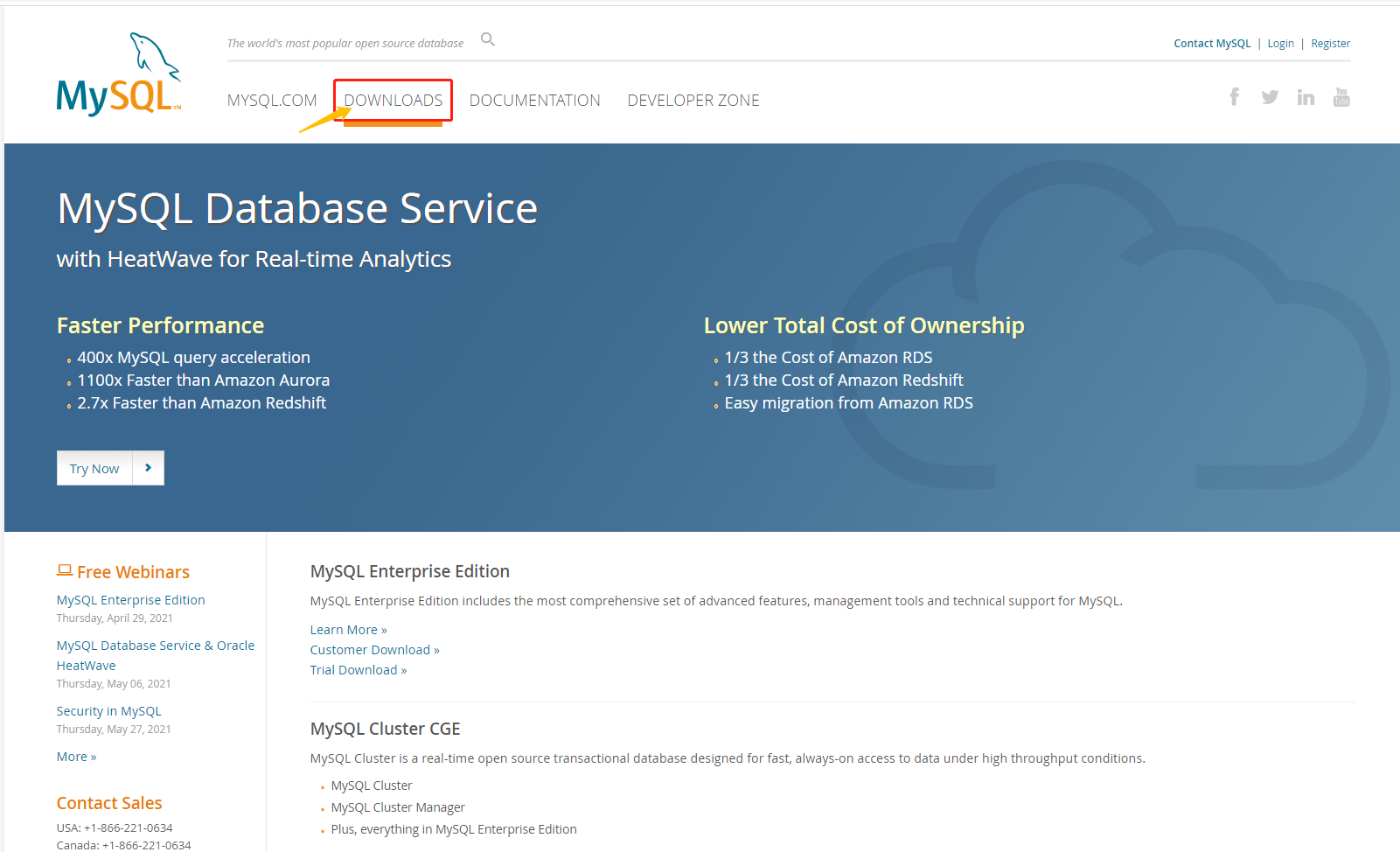This screenshot has width=1400, height=852.
Task: Open the DOCUMENTATION menu
Action: 535,101
